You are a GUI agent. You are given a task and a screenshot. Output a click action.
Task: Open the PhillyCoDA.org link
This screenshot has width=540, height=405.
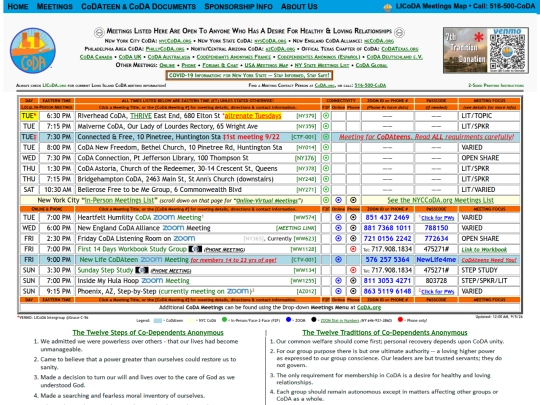(x=165, y=49)
